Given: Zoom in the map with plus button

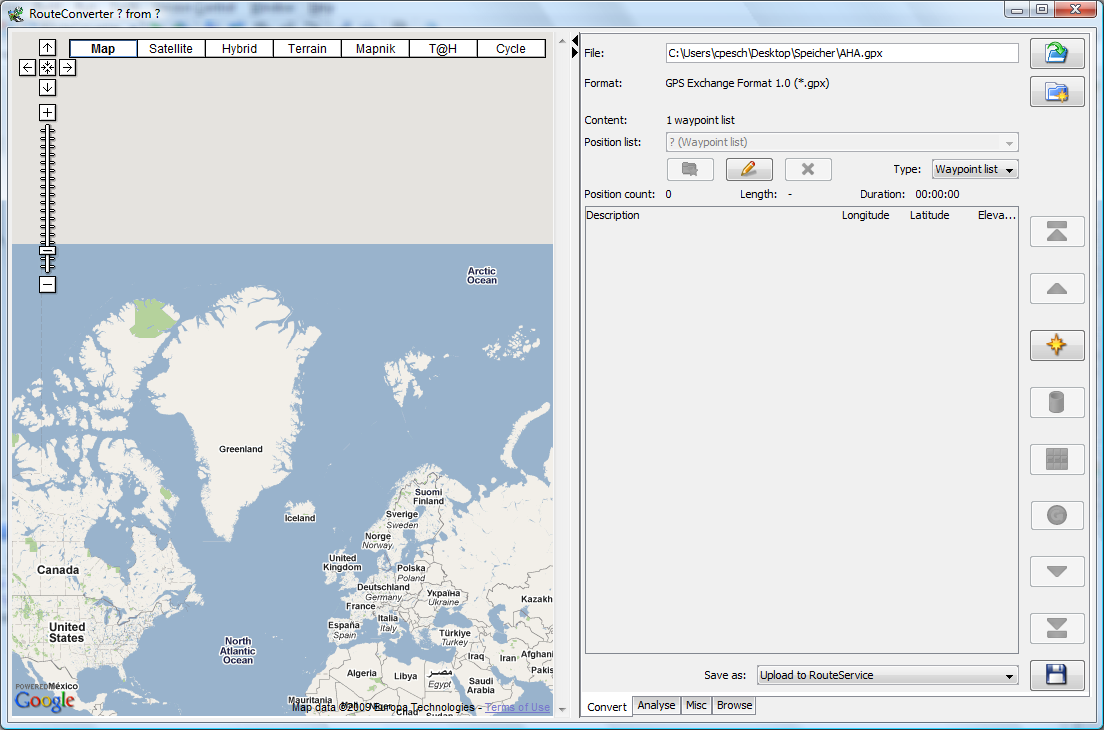Looking at the screenshot, I should click(x=47, y=112).
